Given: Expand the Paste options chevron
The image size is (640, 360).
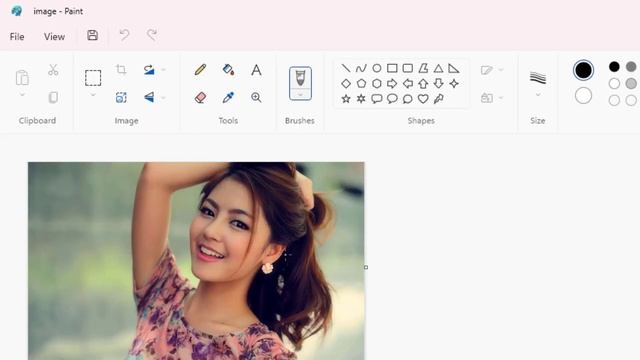Looking at the screenshot, I should 22,95.
